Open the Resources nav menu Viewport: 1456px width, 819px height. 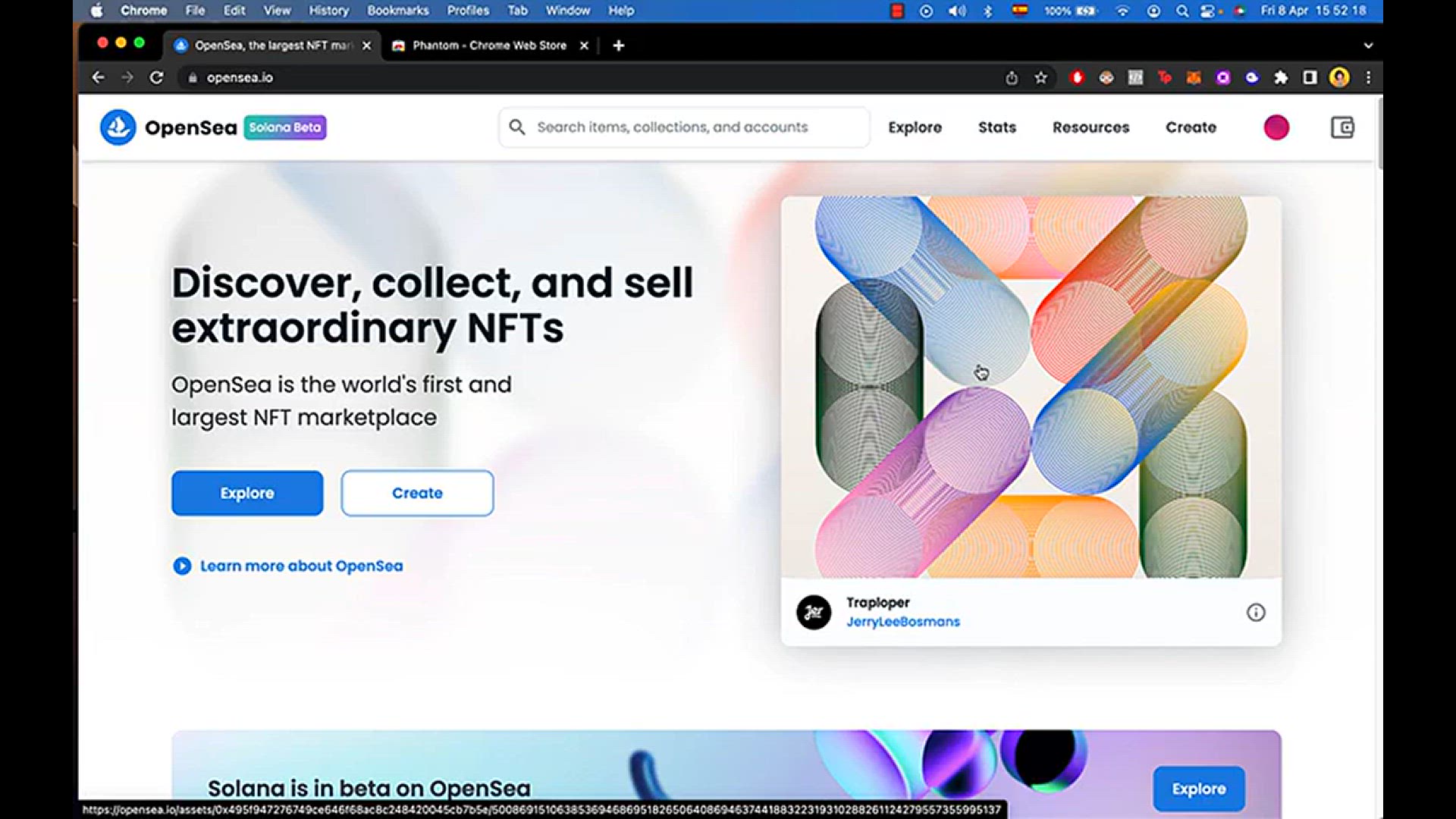tap(1090, 127)
